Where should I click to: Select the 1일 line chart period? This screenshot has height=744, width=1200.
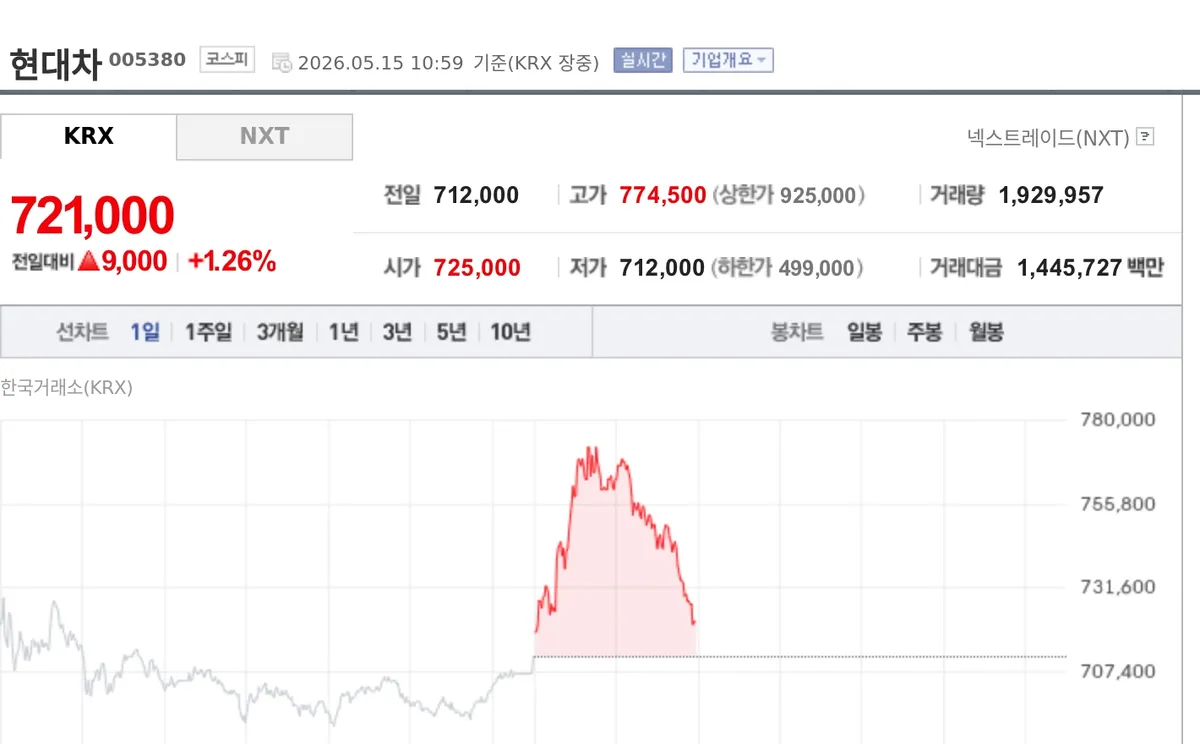point(145,332)
